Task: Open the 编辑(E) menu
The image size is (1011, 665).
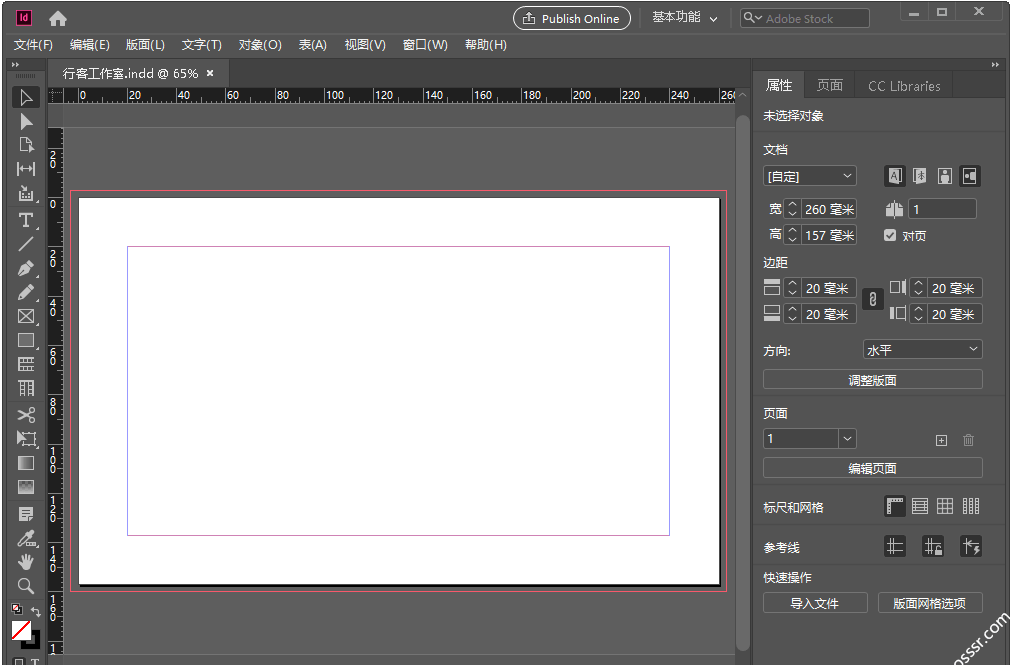Action: pyautogui.click(x=90, y=45)
